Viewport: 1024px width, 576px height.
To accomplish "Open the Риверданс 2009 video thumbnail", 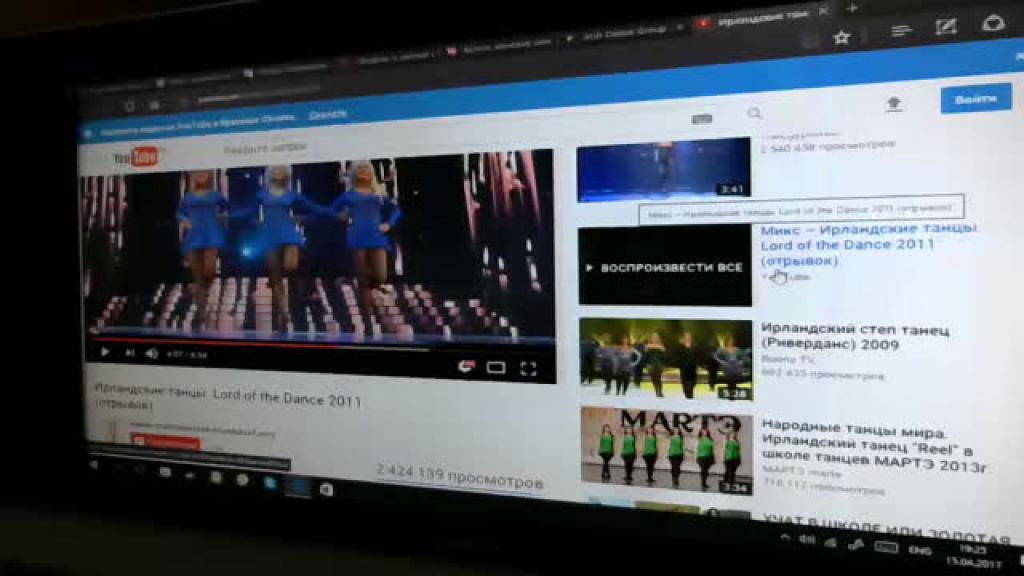I will (665, 360).
